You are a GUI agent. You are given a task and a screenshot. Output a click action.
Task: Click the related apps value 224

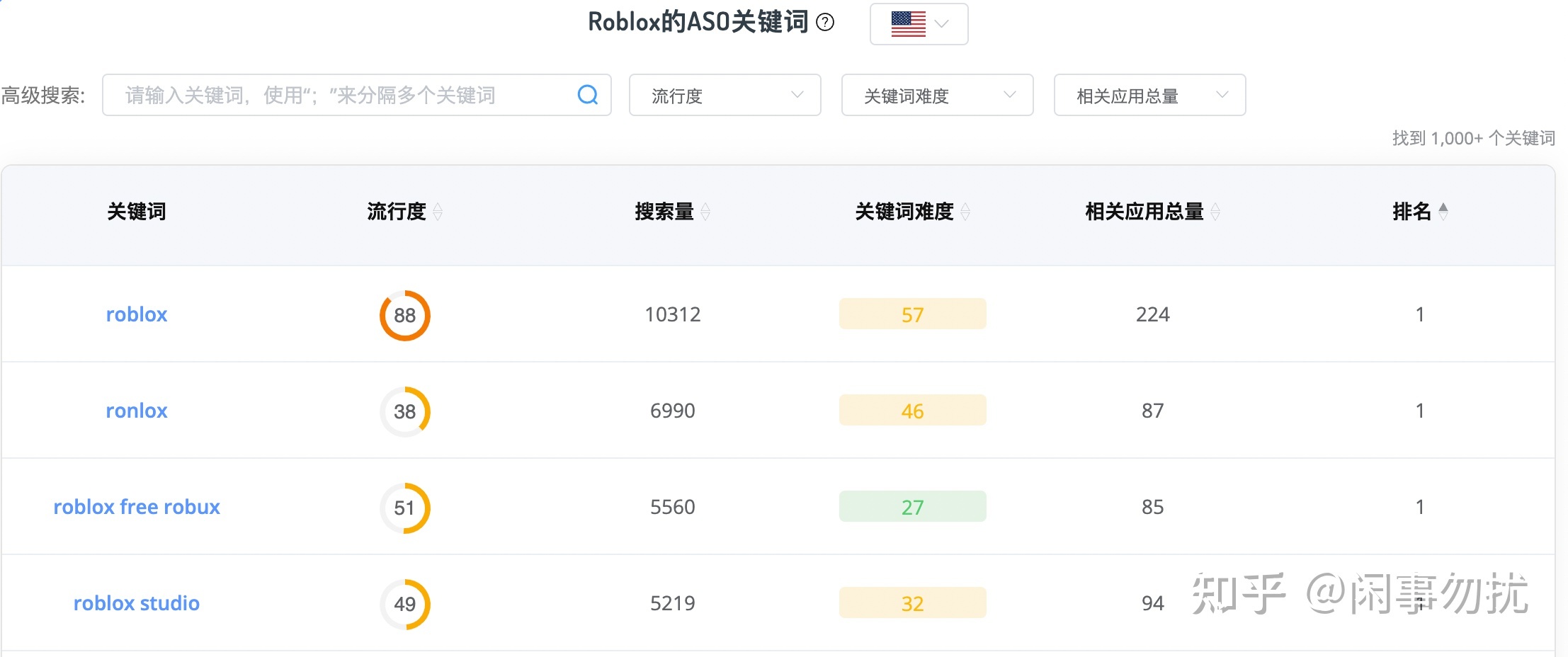pyautogui.click(x=1153, y=314)
